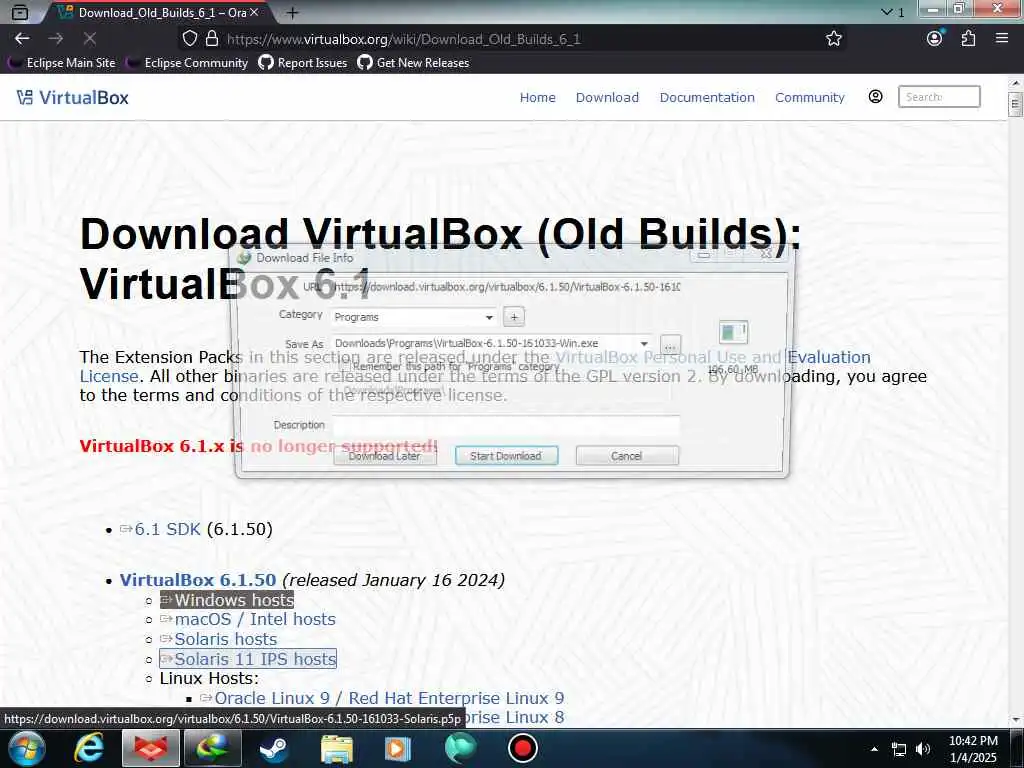The height and width of the screenshot is (768, 1024).
Task: Switch to the red fox browser taskbar icon
Action: 151,748
